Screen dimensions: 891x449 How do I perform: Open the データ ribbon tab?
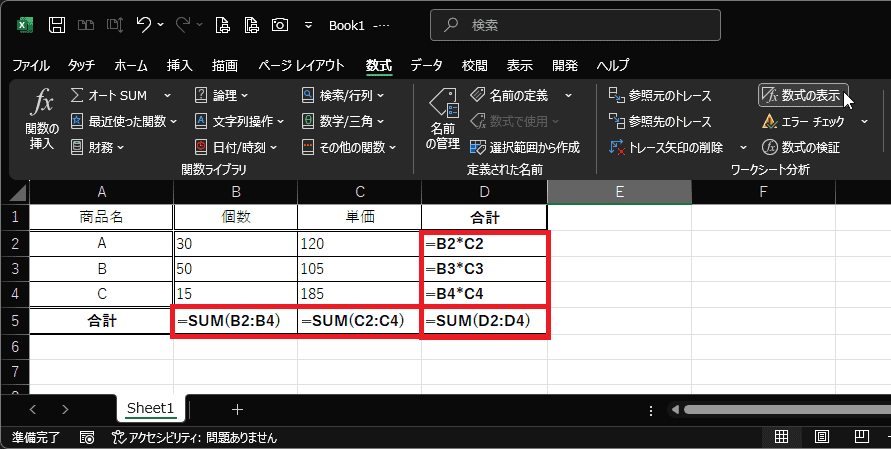click(x=426, y=65)
